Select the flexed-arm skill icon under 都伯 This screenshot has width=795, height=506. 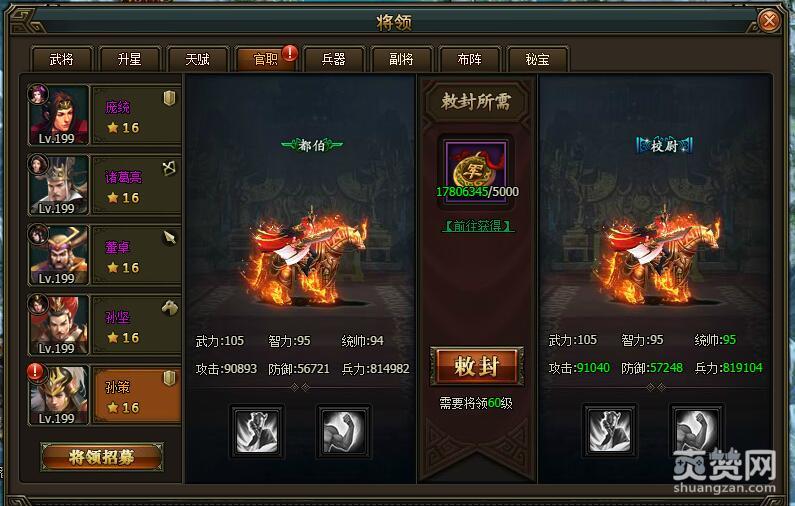tap(344, 432)
